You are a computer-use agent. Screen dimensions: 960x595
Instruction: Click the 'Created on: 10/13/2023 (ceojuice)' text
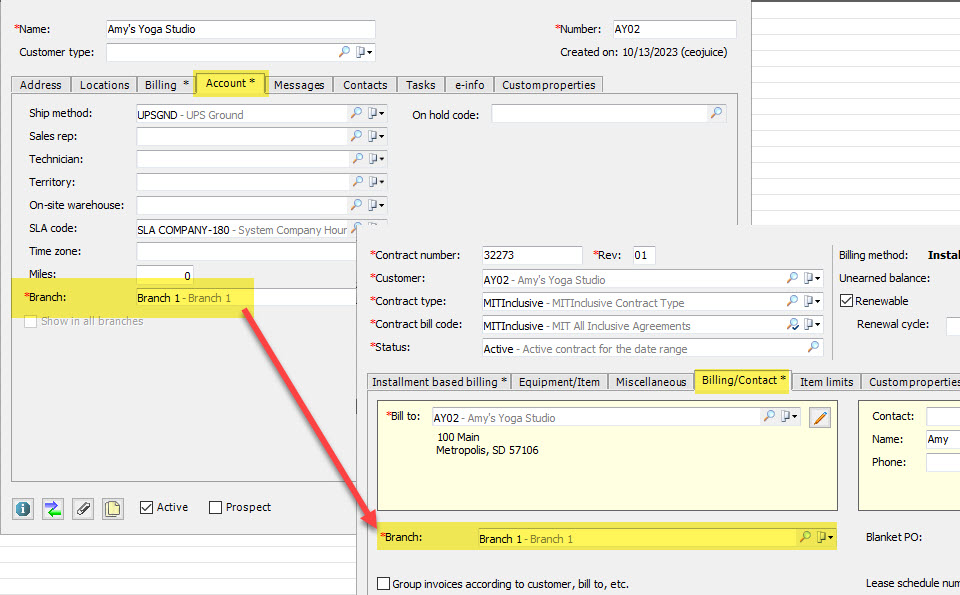(643, 52)
